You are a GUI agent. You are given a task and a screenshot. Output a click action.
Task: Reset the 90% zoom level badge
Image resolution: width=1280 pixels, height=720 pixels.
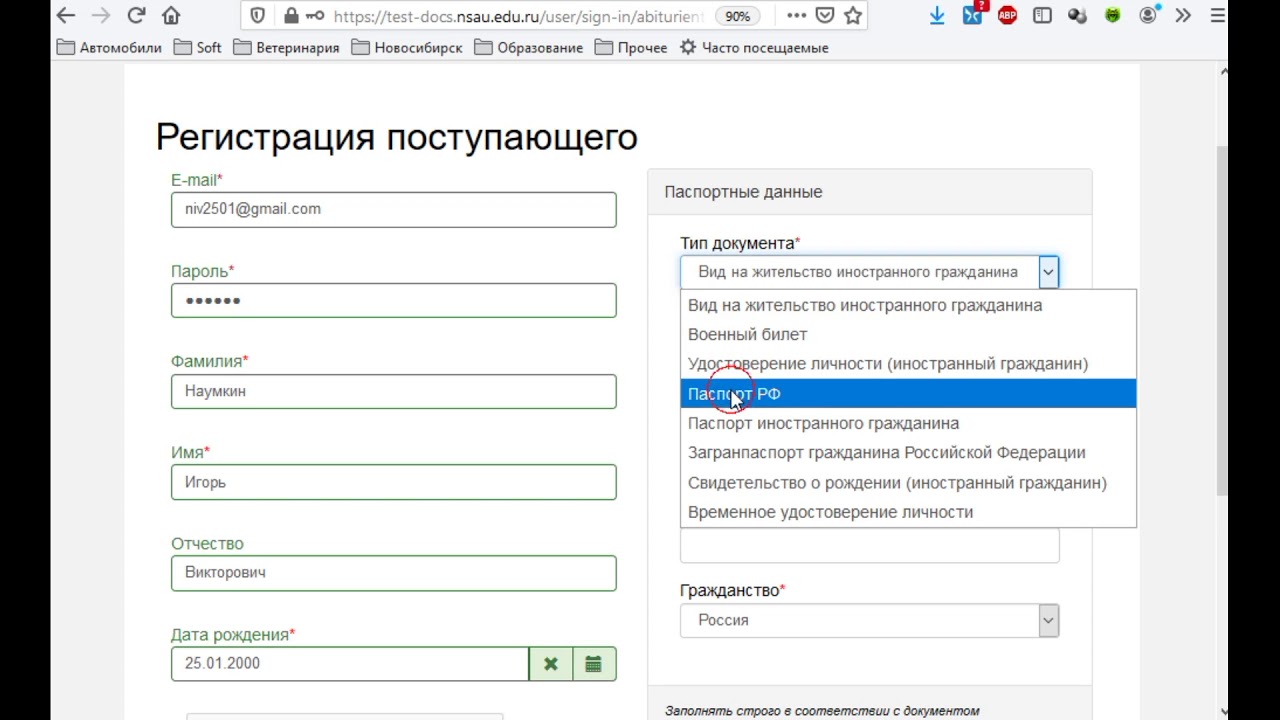(737, 16)
